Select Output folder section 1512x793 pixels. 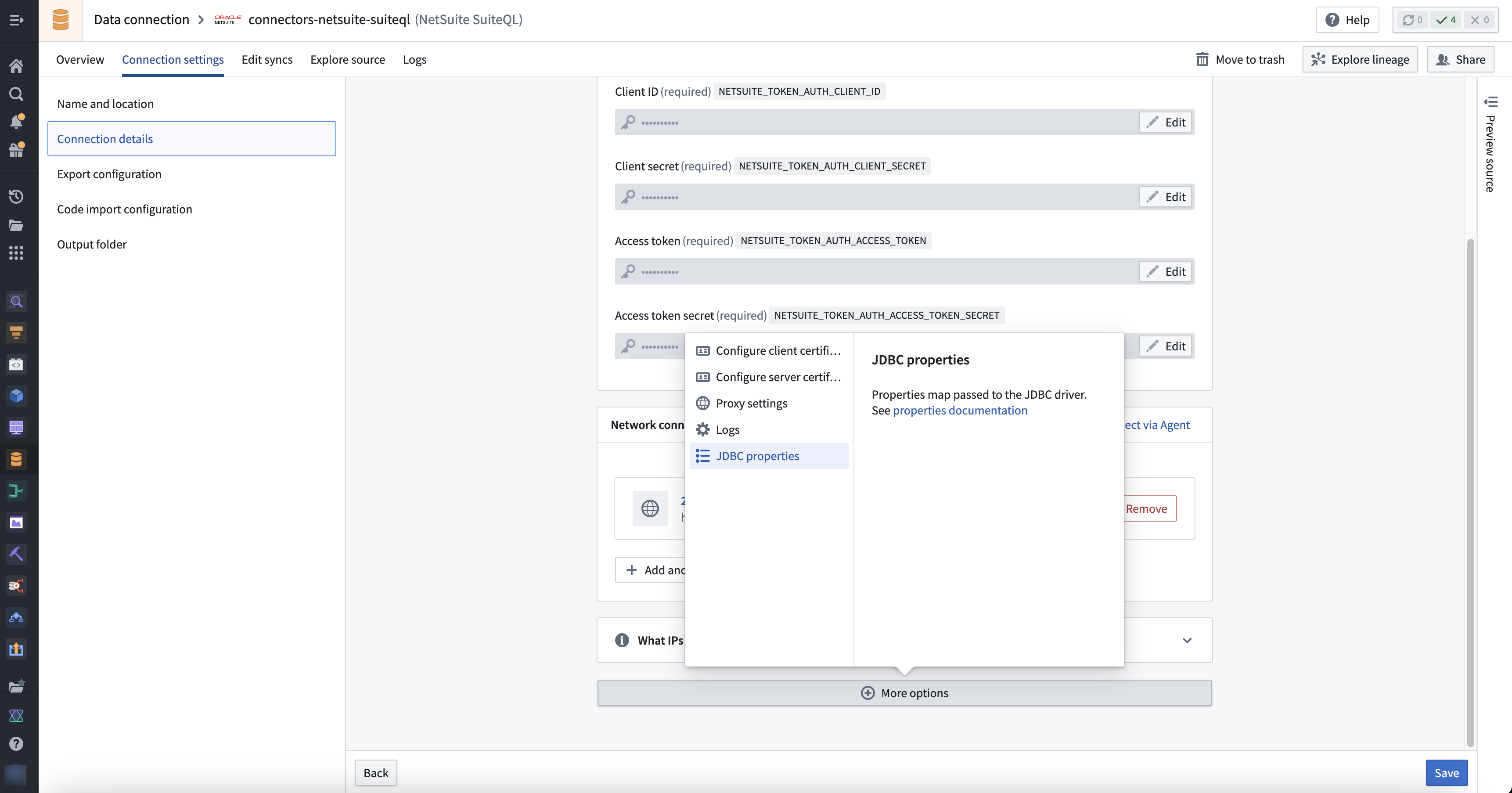pos(192,244)
